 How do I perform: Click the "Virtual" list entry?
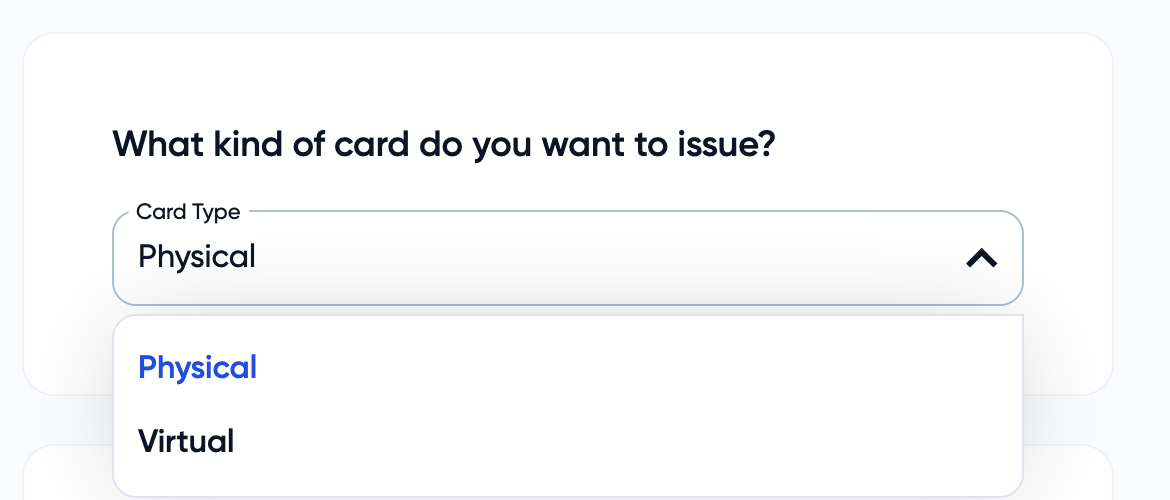tap(186, 441)
